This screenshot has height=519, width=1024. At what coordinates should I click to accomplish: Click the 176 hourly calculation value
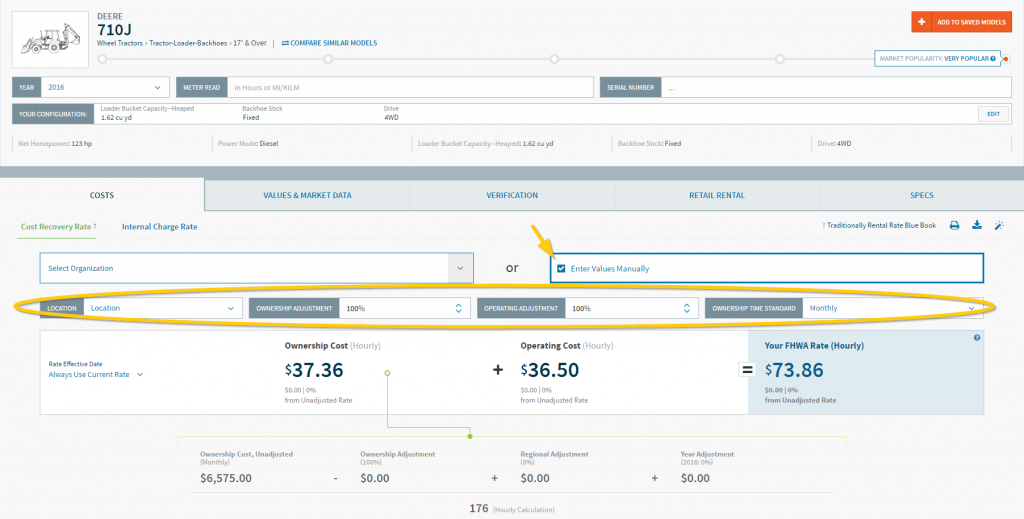(479, 508)
